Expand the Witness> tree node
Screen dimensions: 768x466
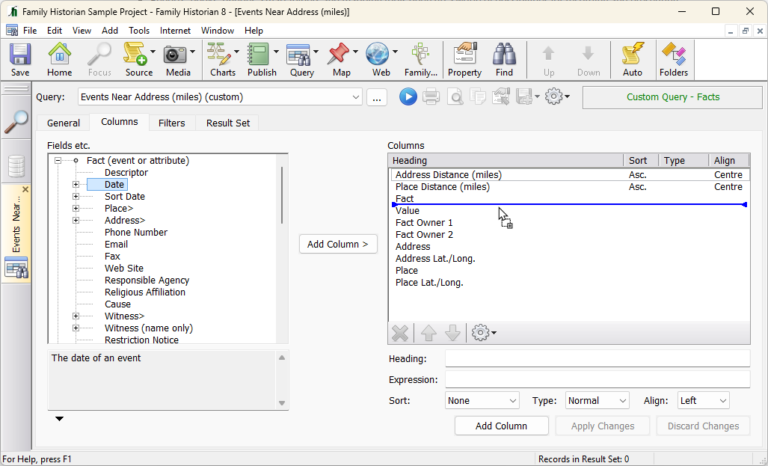75,316
